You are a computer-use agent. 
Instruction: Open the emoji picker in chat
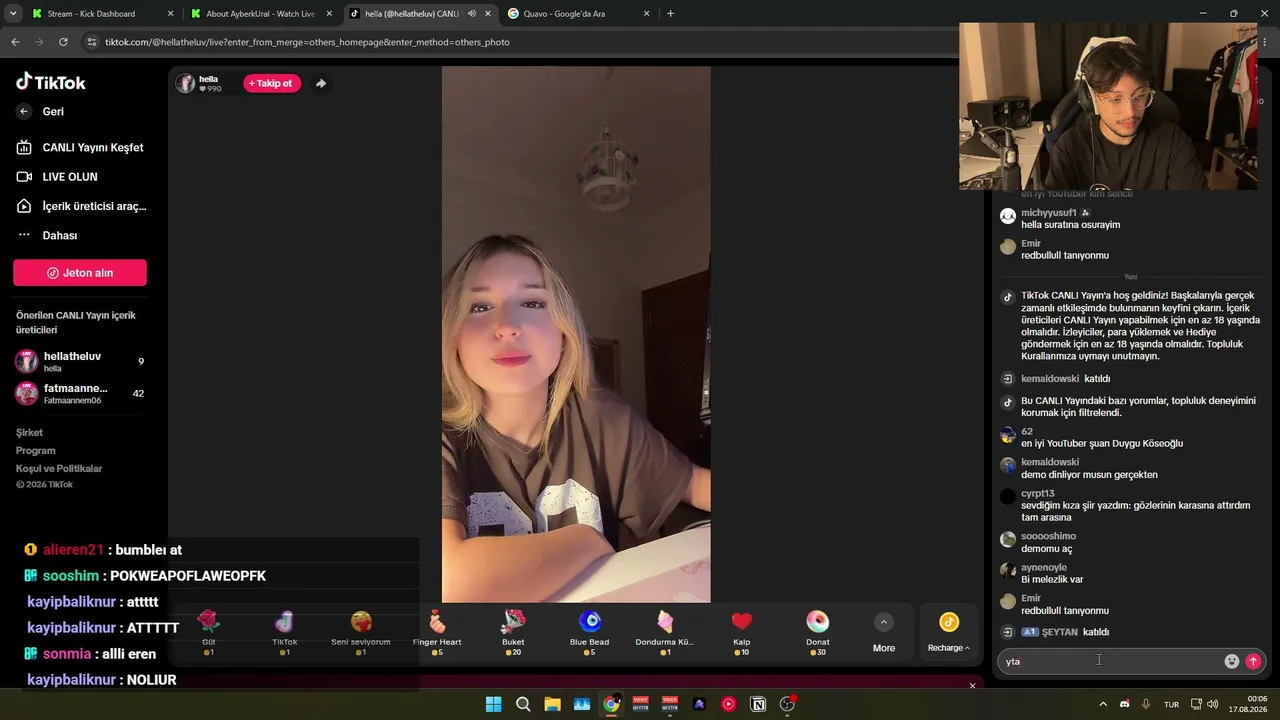pos(1232,661)
